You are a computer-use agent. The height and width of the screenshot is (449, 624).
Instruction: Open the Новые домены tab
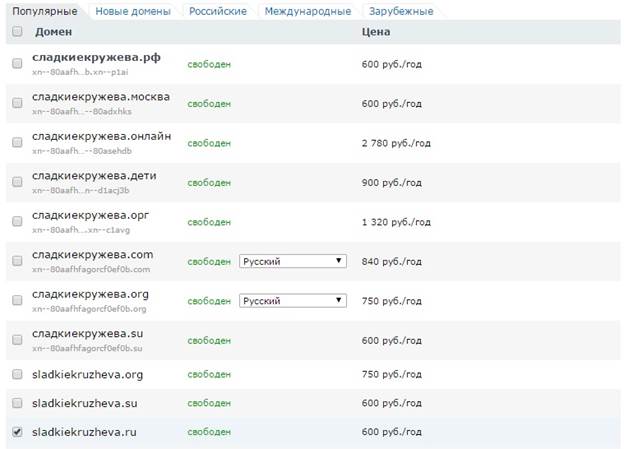coord(133,11)
